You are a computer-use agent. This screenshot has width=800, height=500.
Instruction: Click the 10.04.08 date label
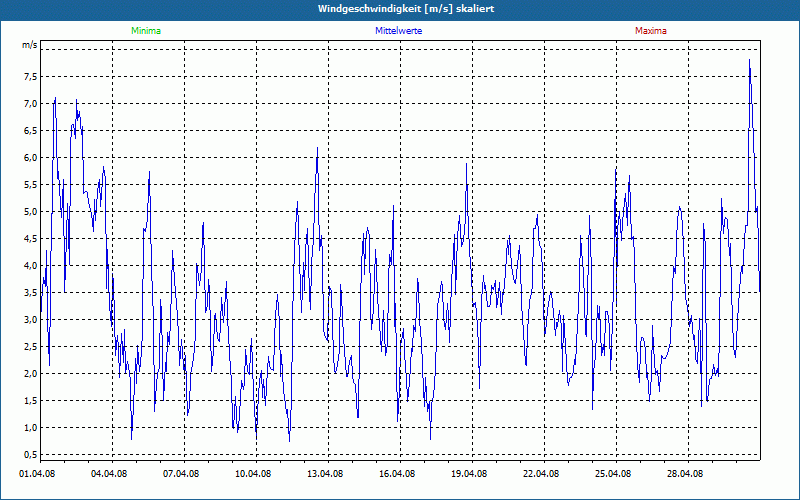[x=253, y=474]
